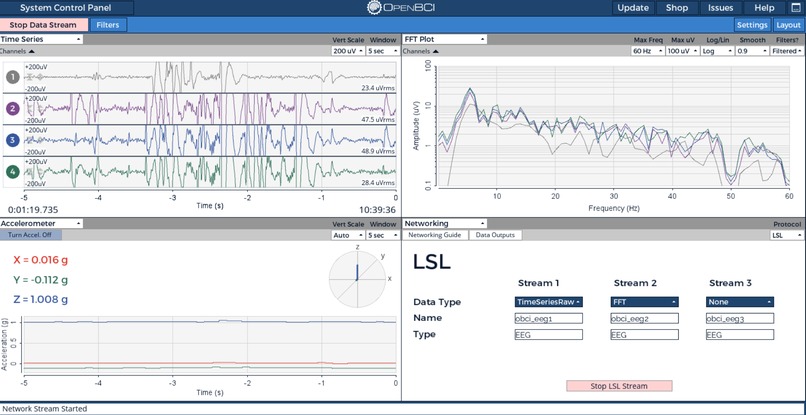806x415 pixels.
Task: Click the large LSL heading
Action: pos(432,262)
